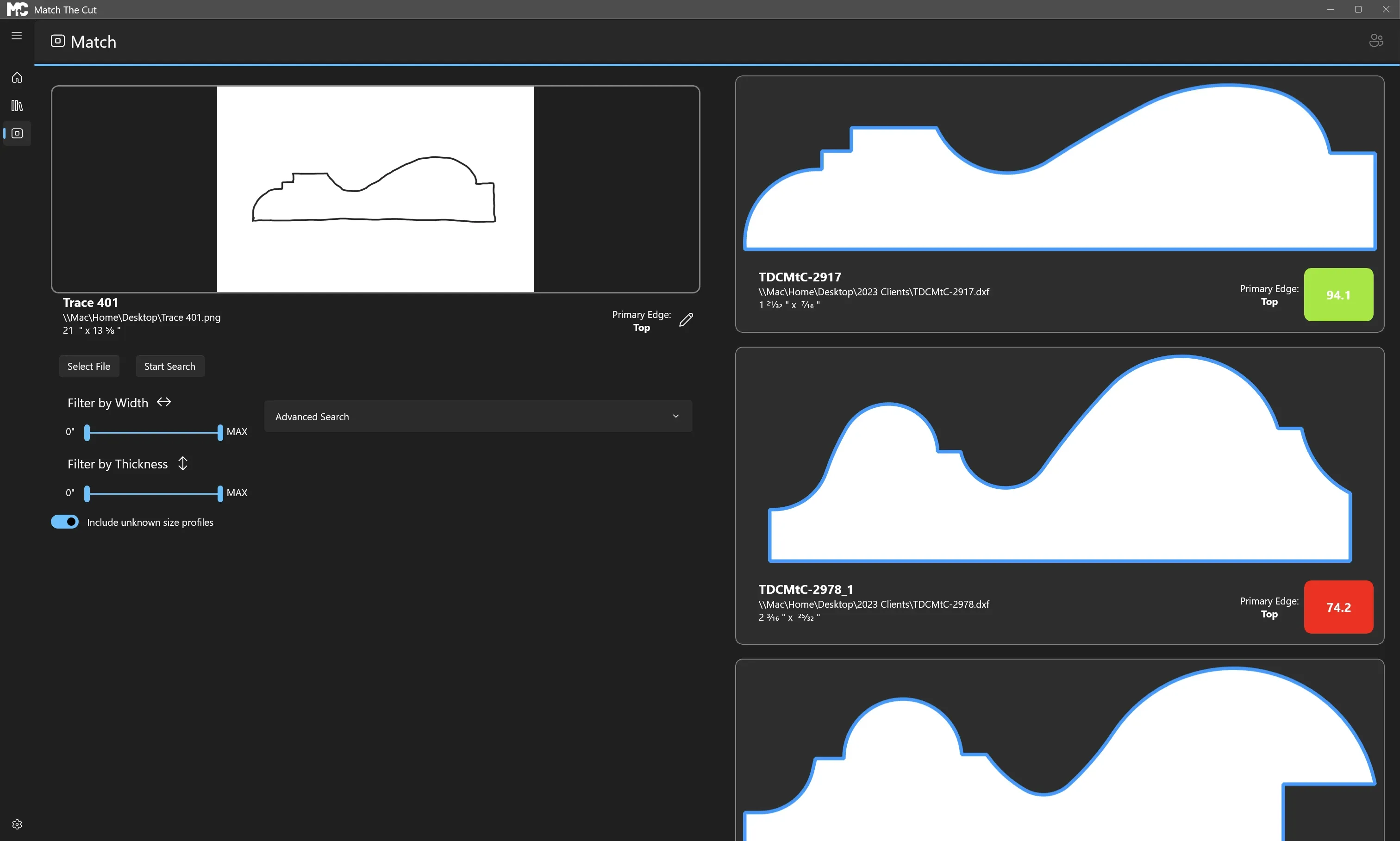
Task: Click the Filter by Width arrows icon
Action: [164, 402]
